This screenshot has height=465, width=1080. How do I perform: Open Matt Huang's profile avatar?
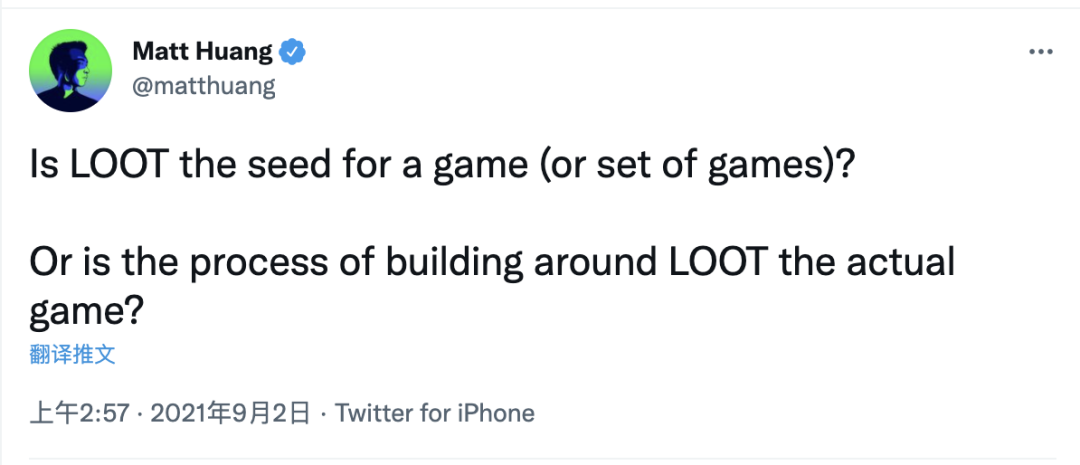coord(69,69)
